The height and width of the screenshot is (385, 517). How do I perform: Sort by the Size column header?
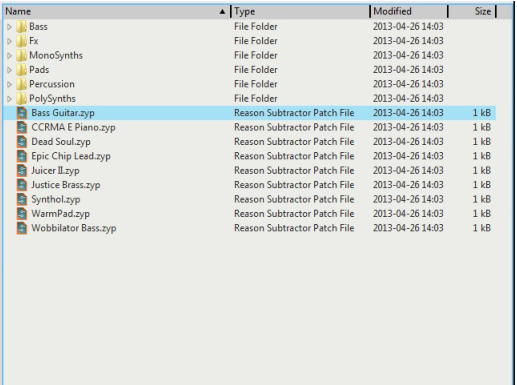click(472, 11)
